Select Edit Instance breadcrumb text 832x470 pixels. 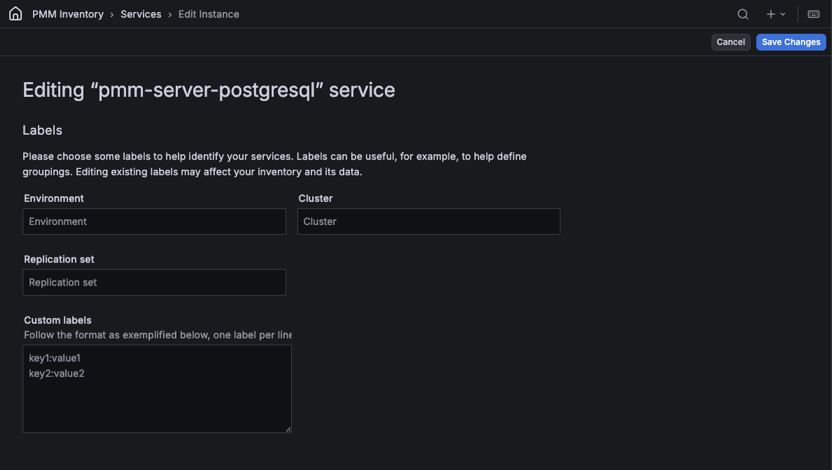[x=209, y=14]
